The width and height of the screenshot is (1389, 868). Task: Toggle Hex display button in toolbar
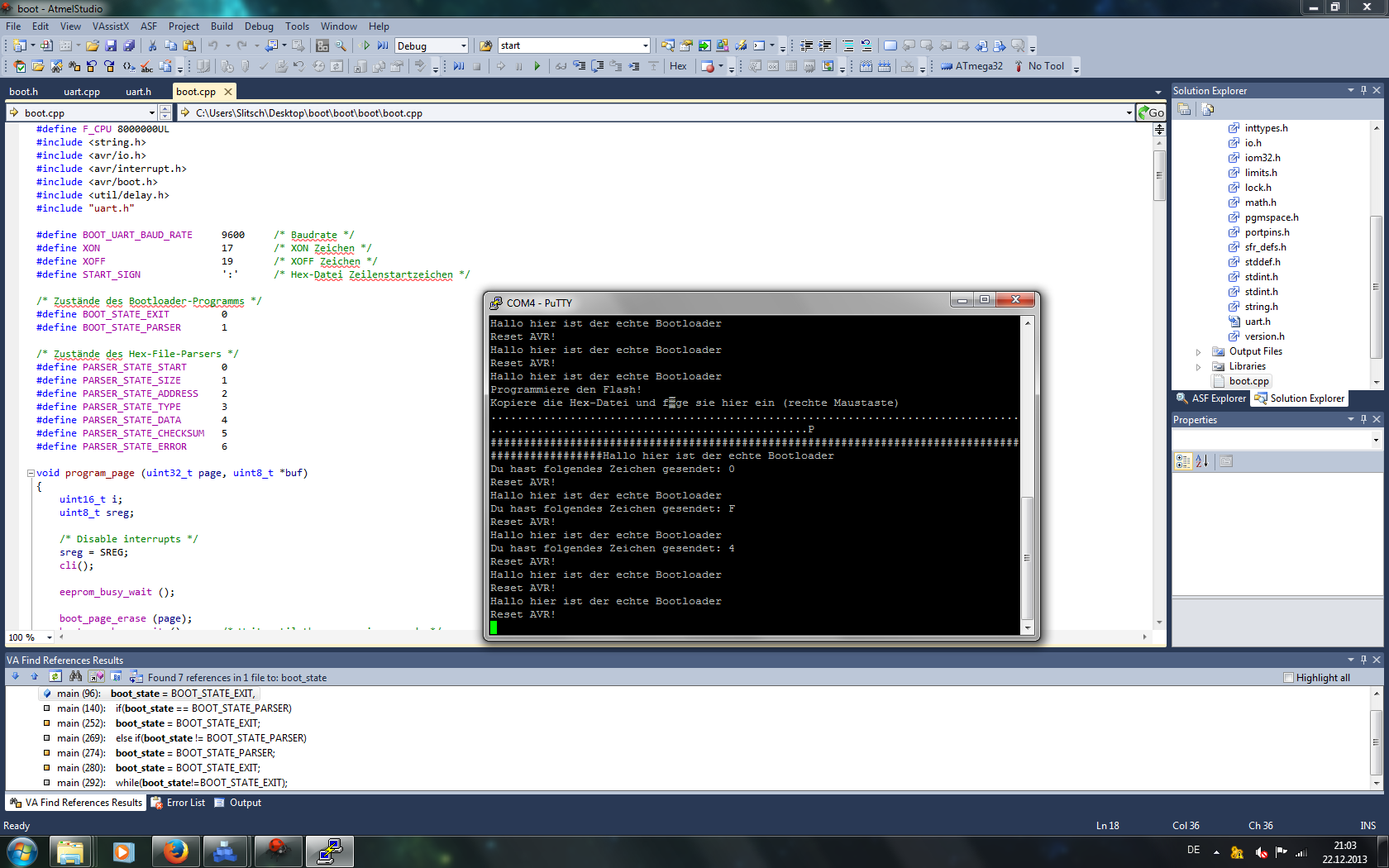[x=678, y=66]
